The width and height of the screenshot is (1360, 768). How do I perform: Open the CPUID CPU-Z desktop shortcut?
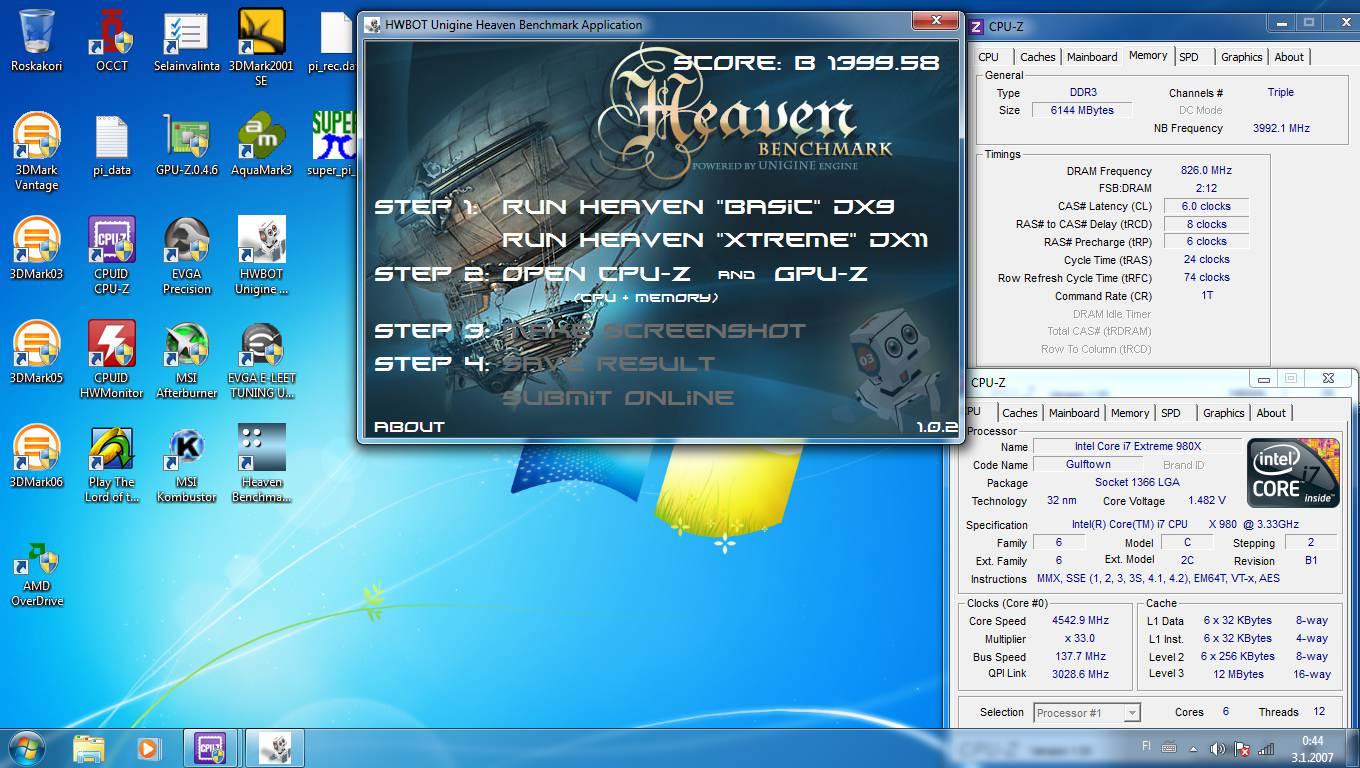tap(112, 255)
